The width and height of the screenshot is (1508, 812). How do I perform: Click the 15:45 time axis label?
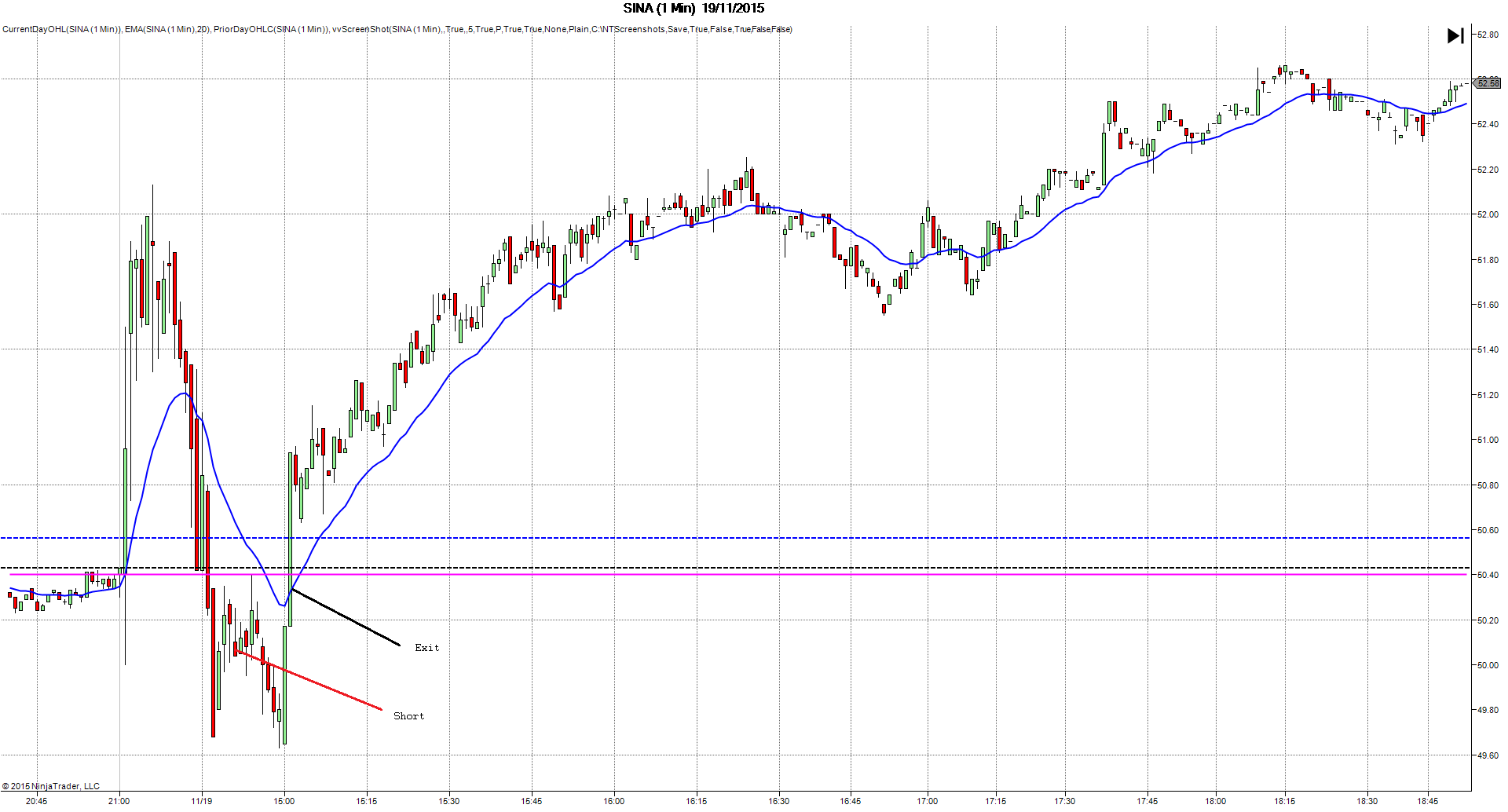tap(532, 801)
